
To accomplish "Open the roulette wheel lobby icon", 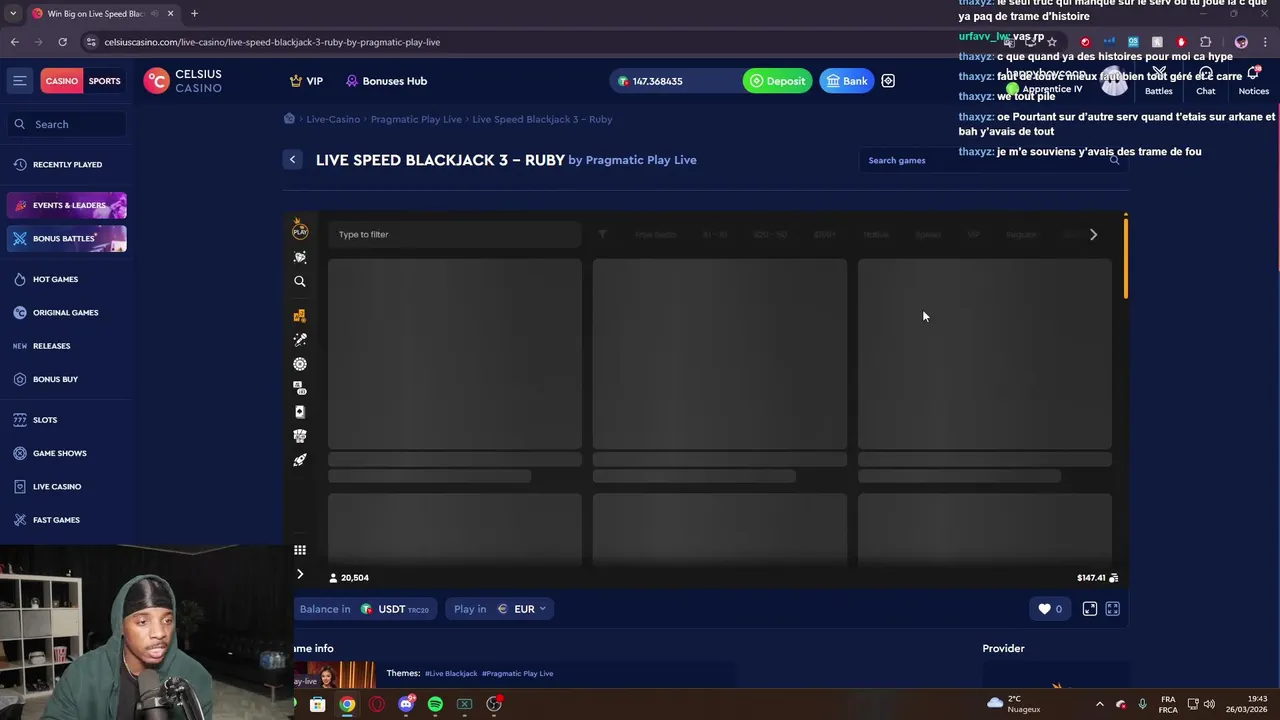I will pyautogui.click(x=300, y=364).
